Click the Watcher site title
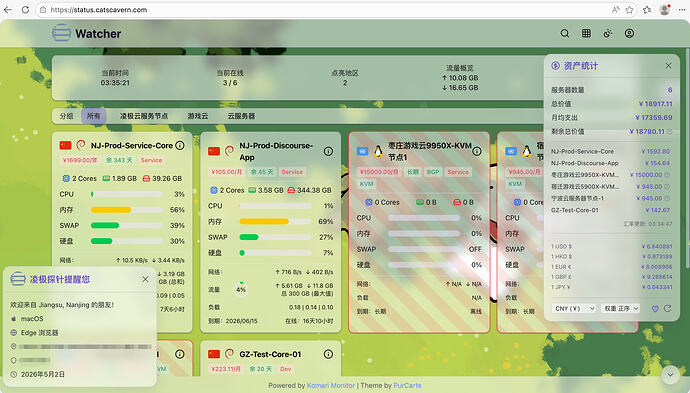The image size is (690, 393). point(98,33)
